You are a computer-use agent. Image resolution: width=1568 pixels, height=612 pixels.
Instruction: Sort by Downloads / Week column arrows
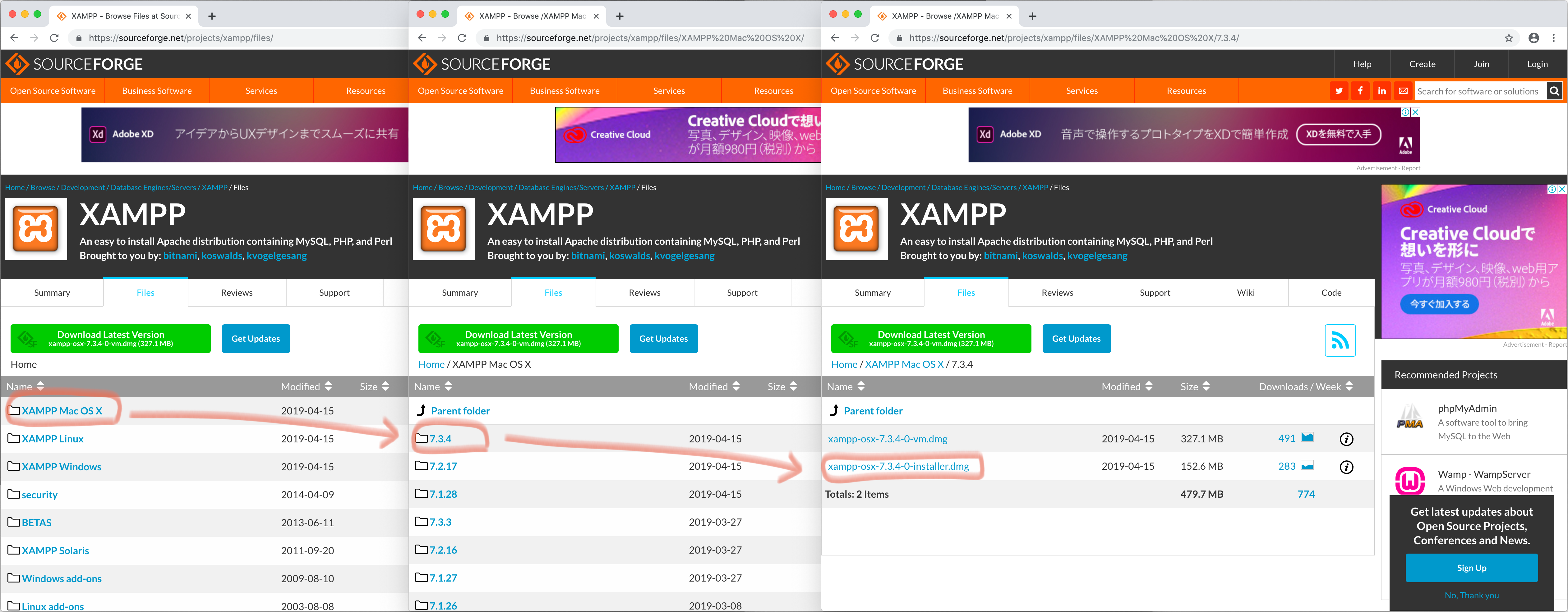tap(1349, 386)
